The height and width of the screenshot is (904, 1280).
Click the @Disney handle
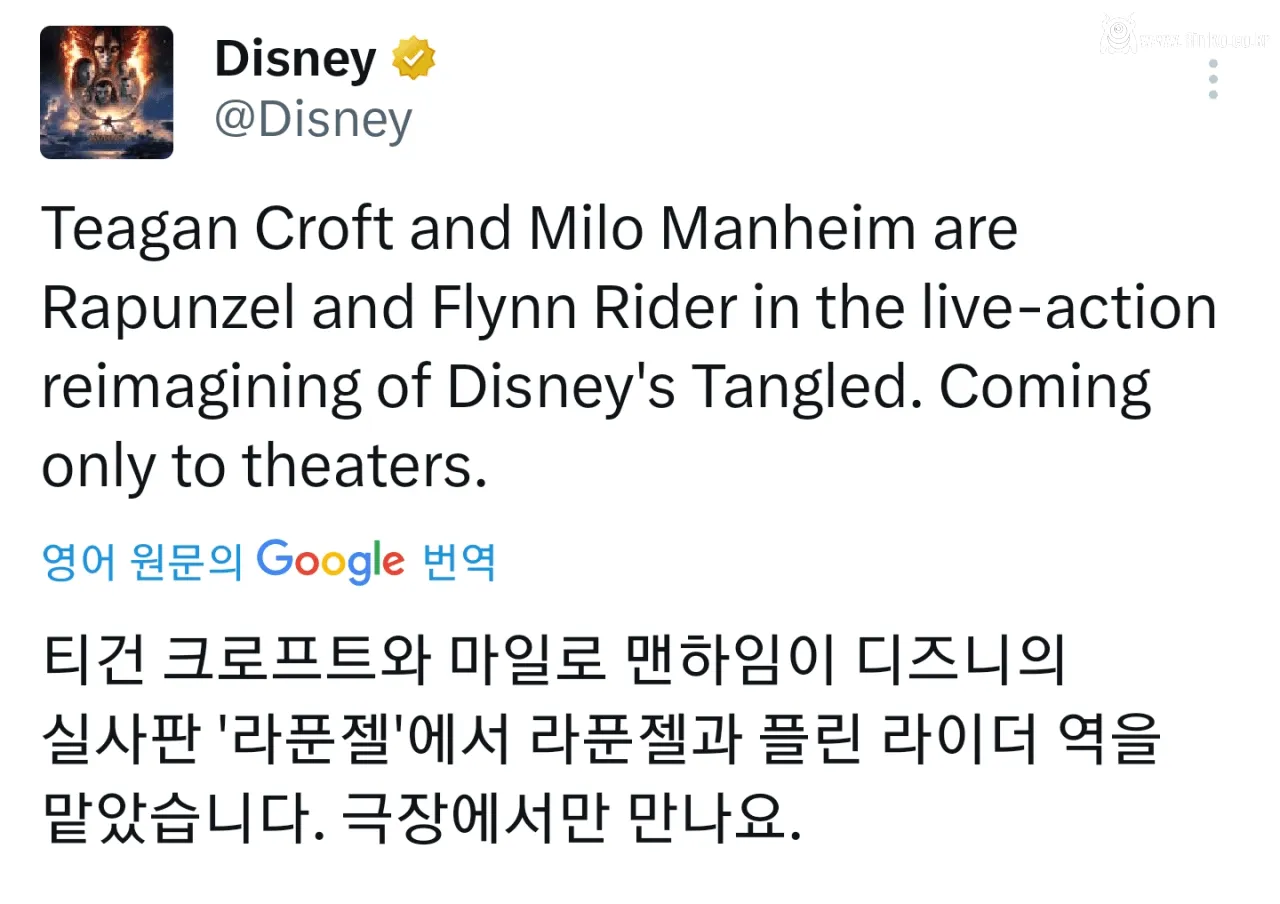313,121
